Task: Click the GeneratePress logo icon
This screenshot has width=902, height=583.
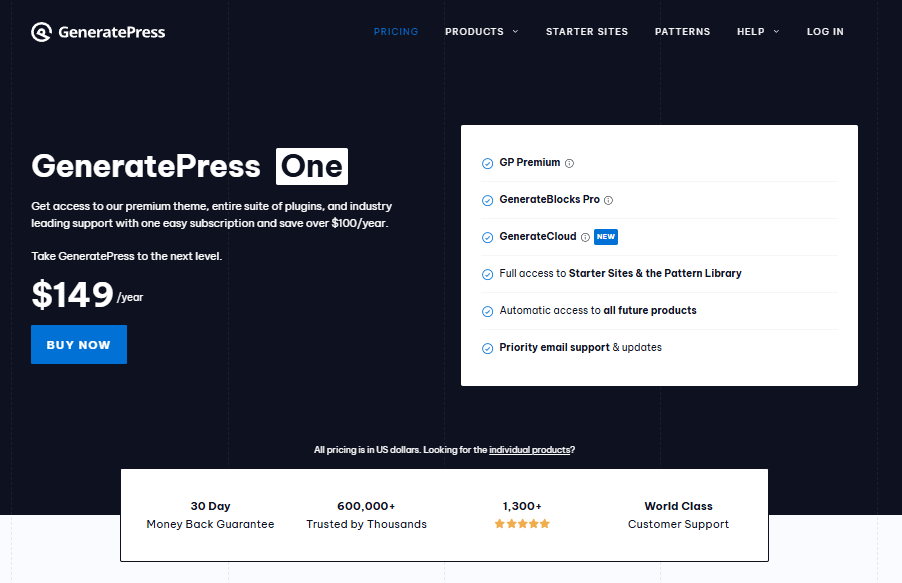Action: [x=40, y=31]
